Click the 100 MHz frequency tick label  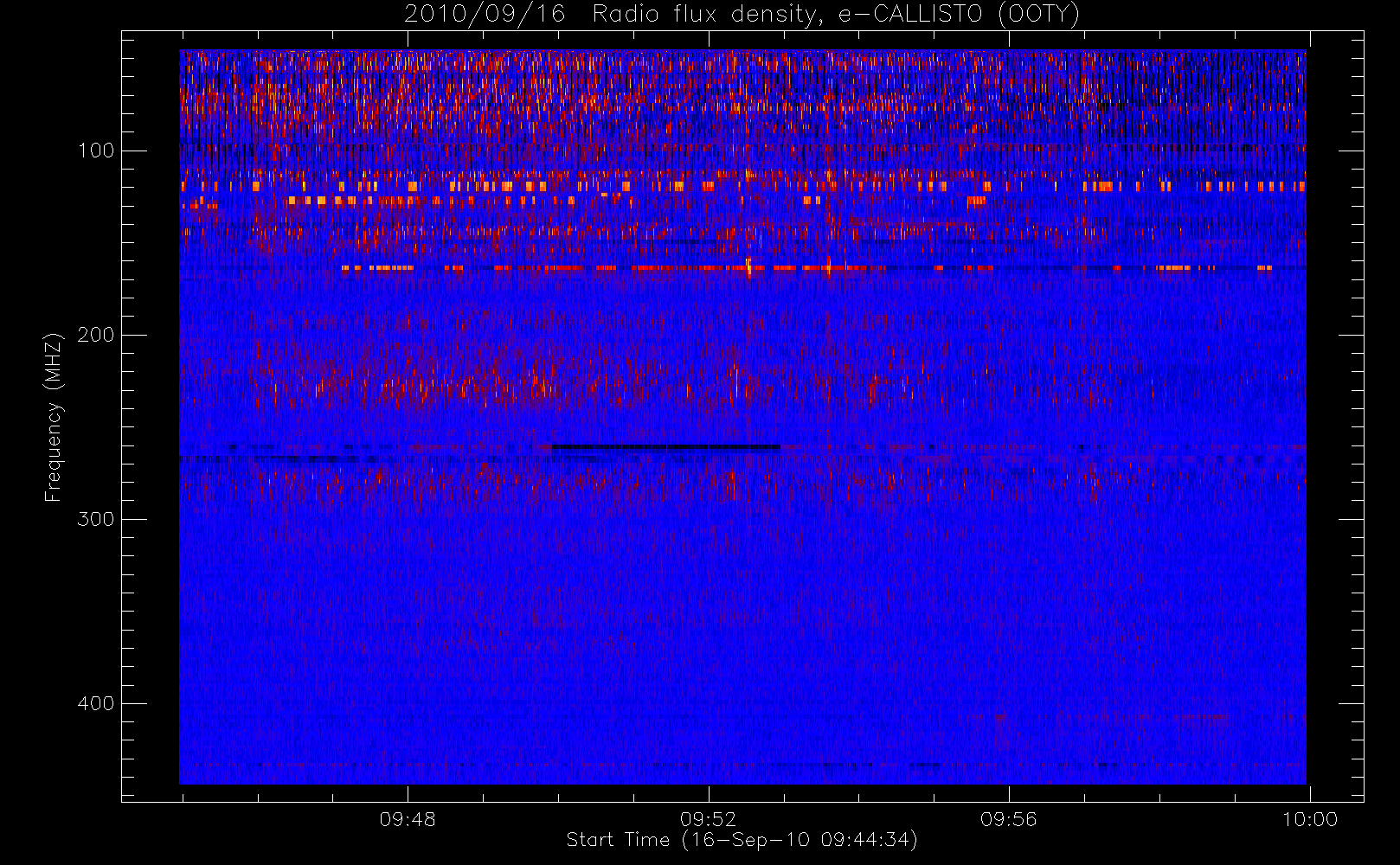[x=96, y=151]
